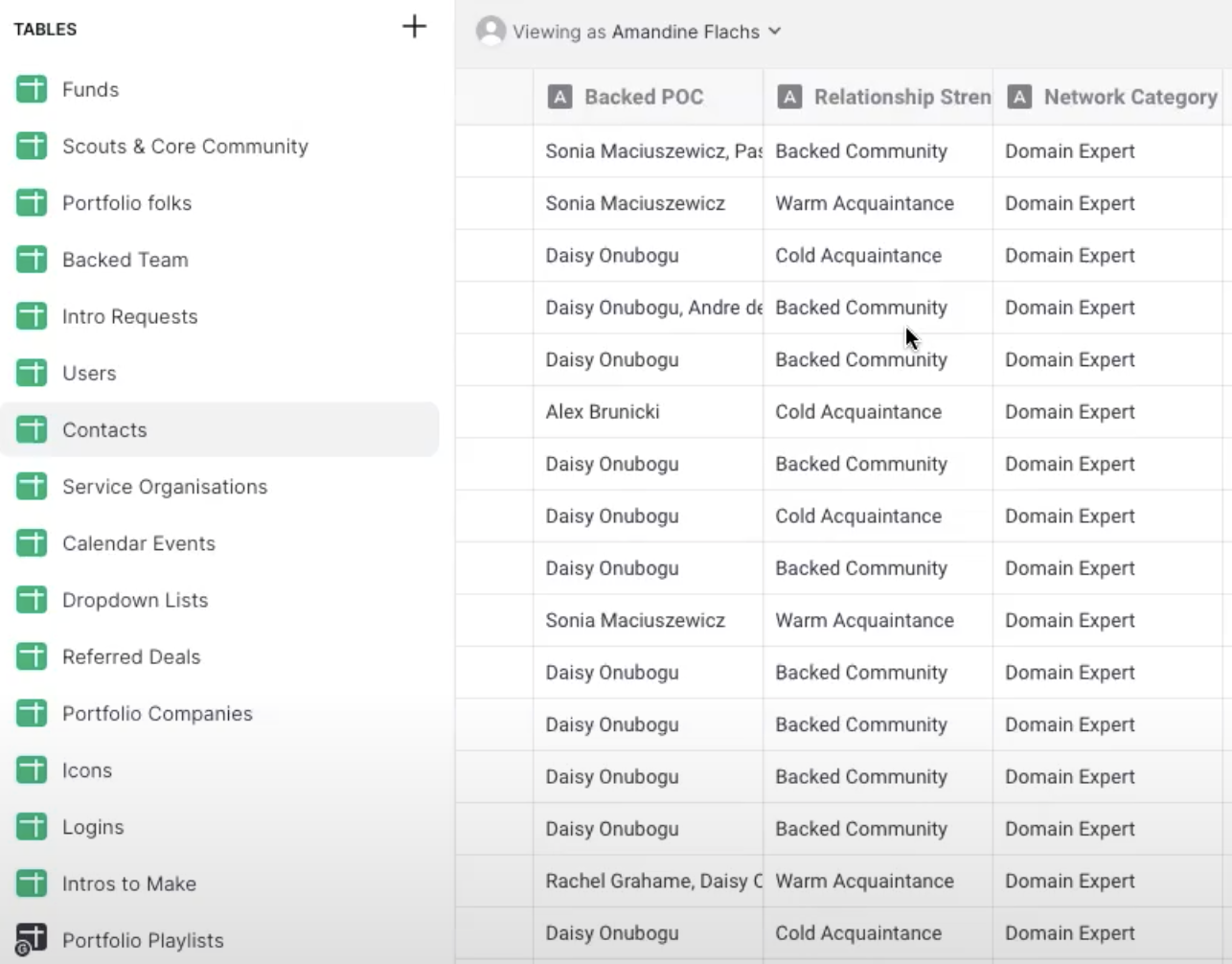Click the Referred Deals table icon
Image resolution: width=1232 pixels, height=964 pixels.
coord(32,656)
